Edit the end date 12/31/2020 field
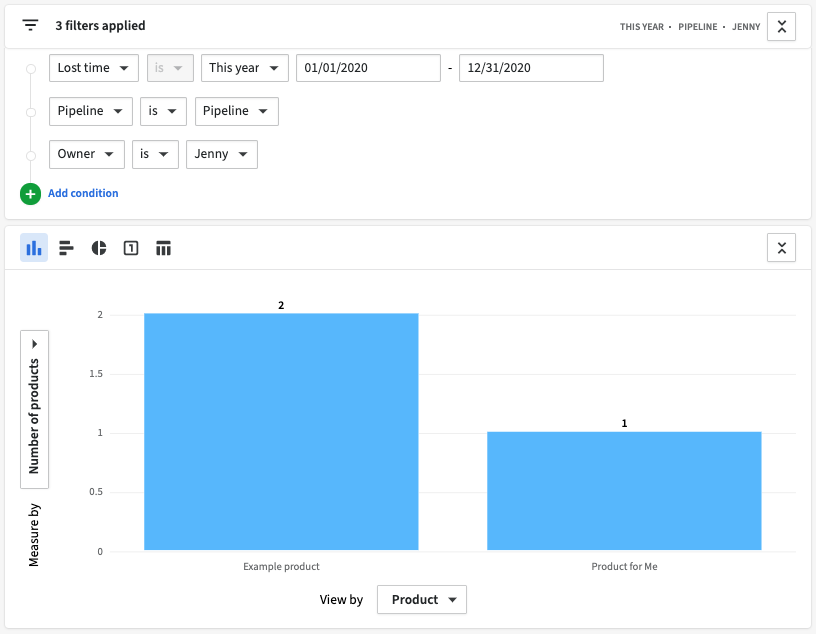This screenshot has height=634, width=816. (x=531, y=68)
